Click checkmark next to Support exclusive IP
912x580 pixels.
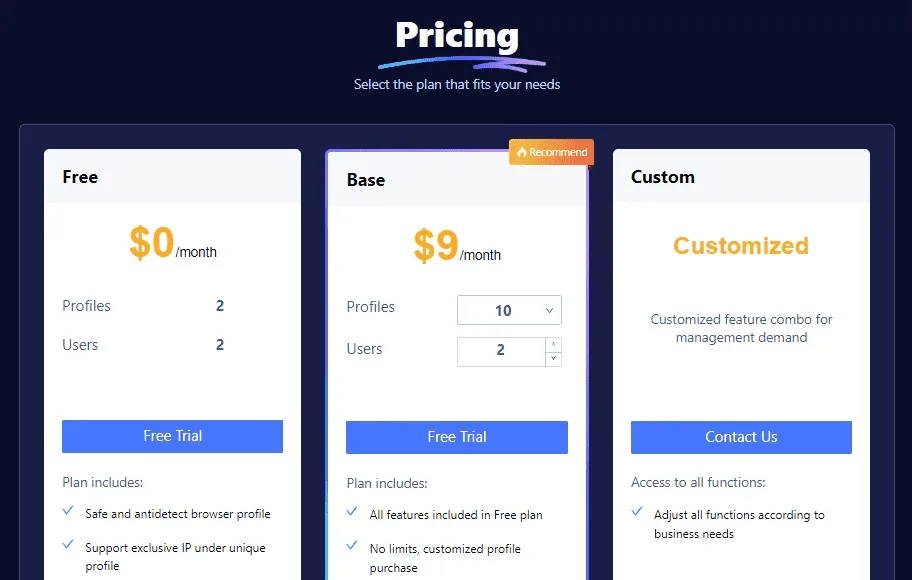click(68, 544)
